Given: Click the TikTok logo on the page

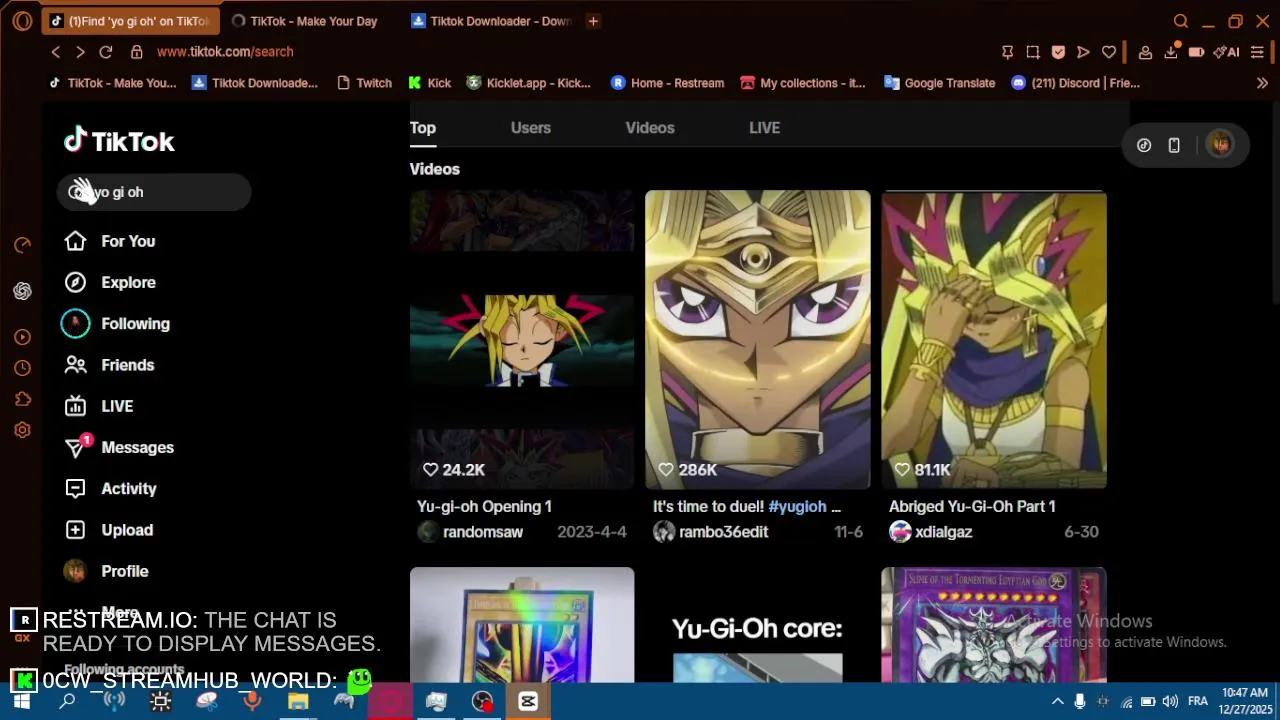Looking at the screenshot, I should [119, 141].
